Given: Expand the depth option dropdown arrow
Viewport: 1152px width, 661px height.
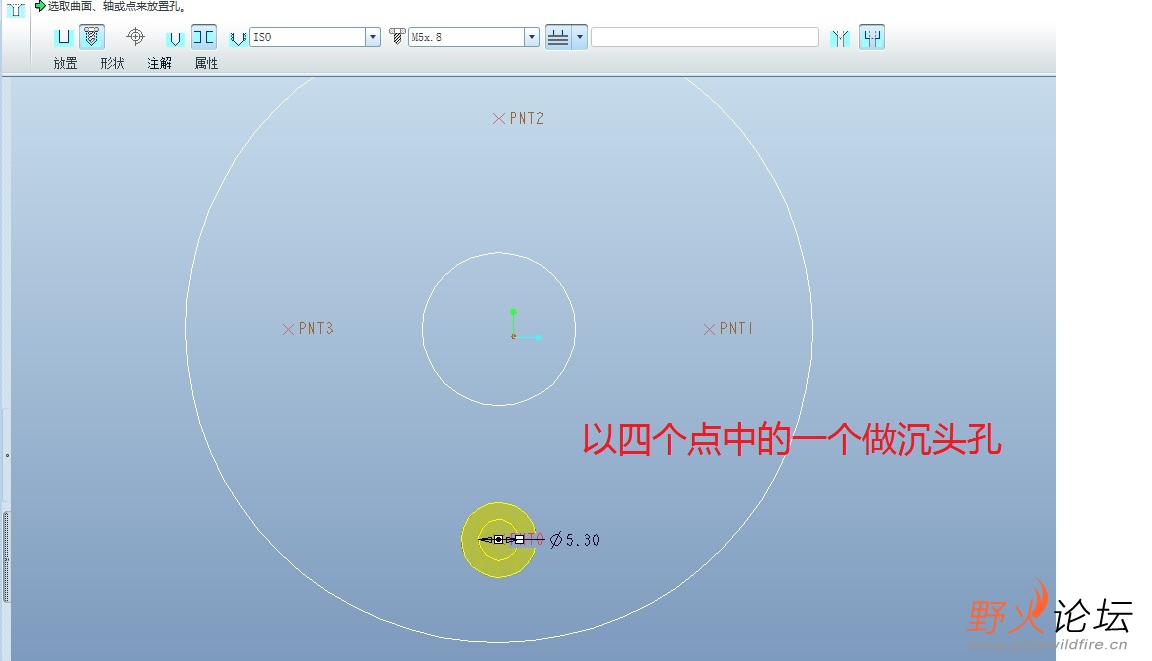Looking at the screenshot, I should (580, 37).
